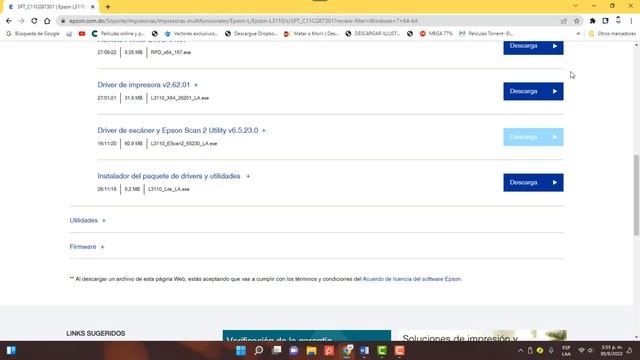Viewport: 640px width, 360px height.
Task: Open the Chrome three-dot menu
Action: tap(631, 21)
